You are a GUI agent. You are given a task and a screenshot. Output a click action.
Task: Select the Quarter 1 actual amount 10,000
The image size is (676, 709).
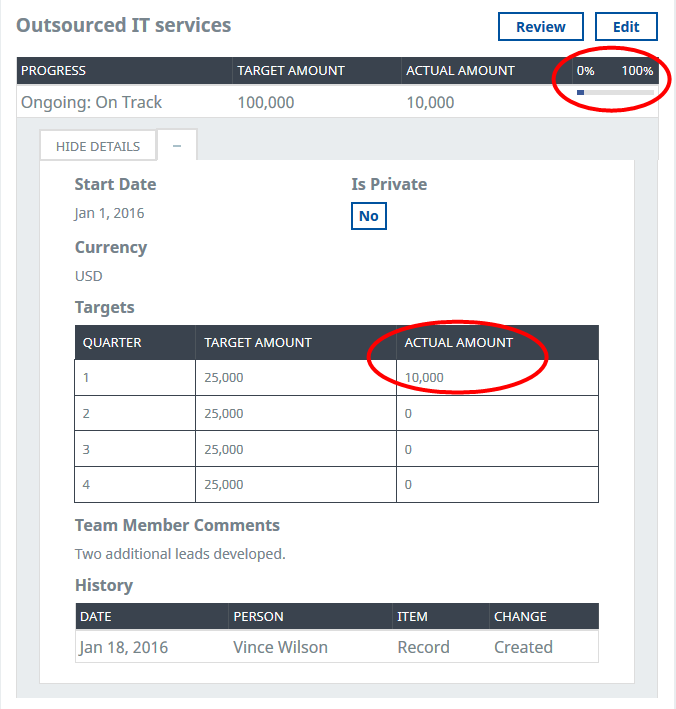coord(424,377)
